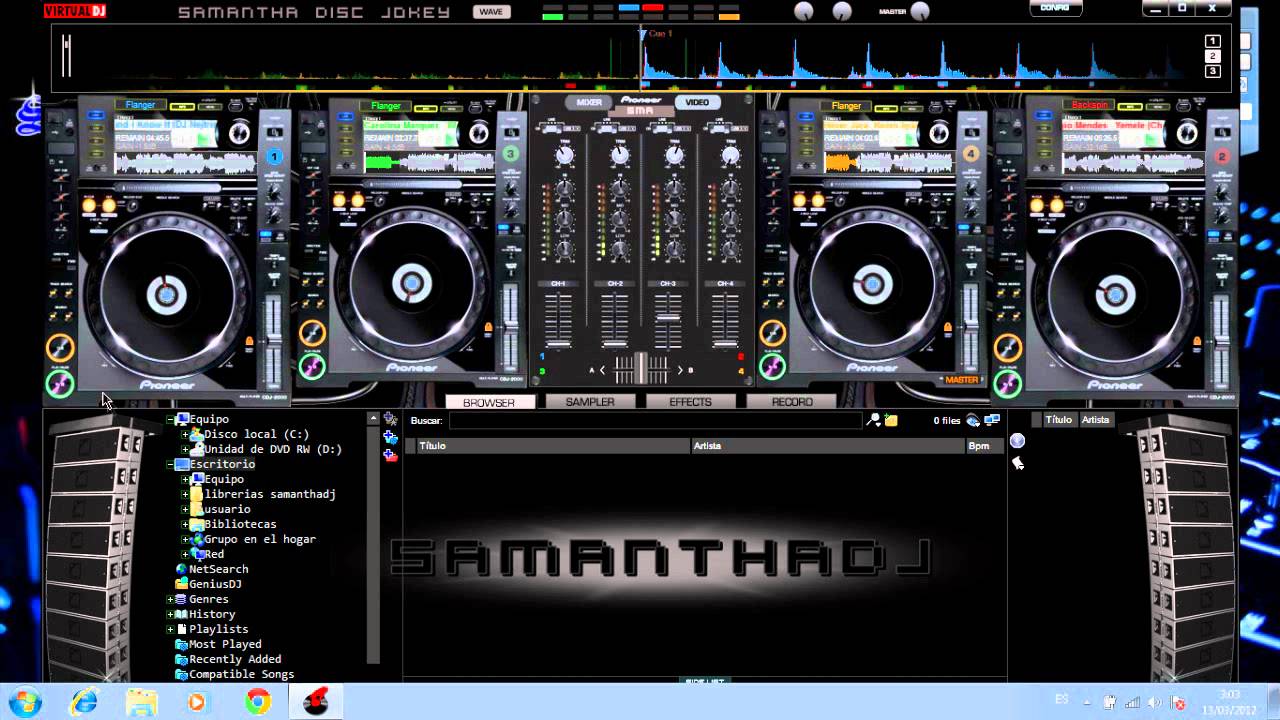
Task: Select the blue deck 1 number indicator
Action: [x=274, y=157]
